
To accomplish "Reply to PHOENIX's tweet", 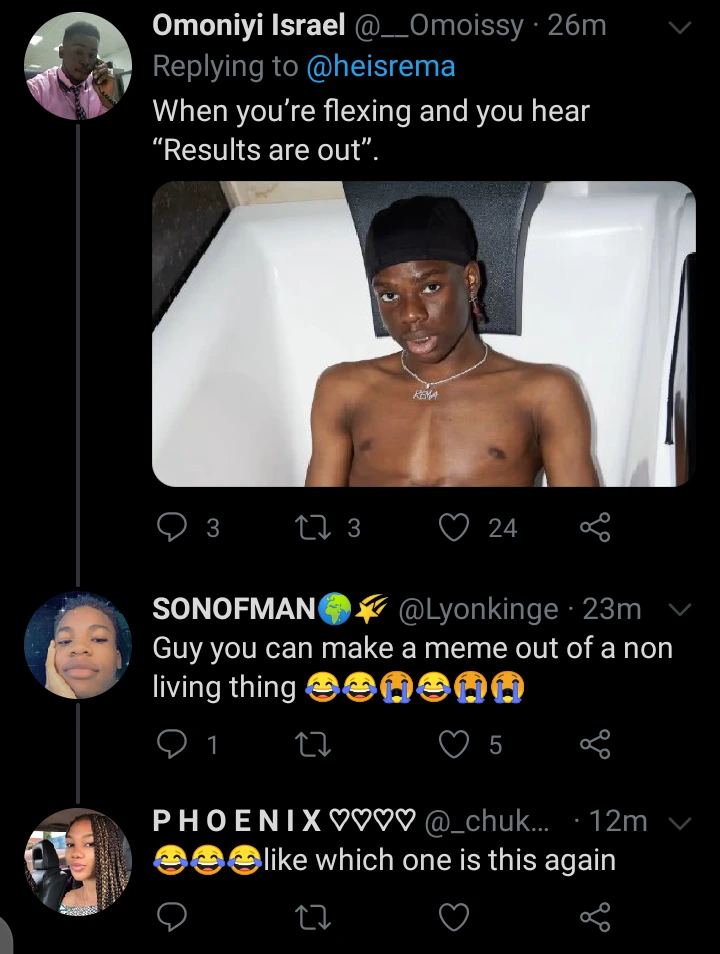I will coord(172,917).
